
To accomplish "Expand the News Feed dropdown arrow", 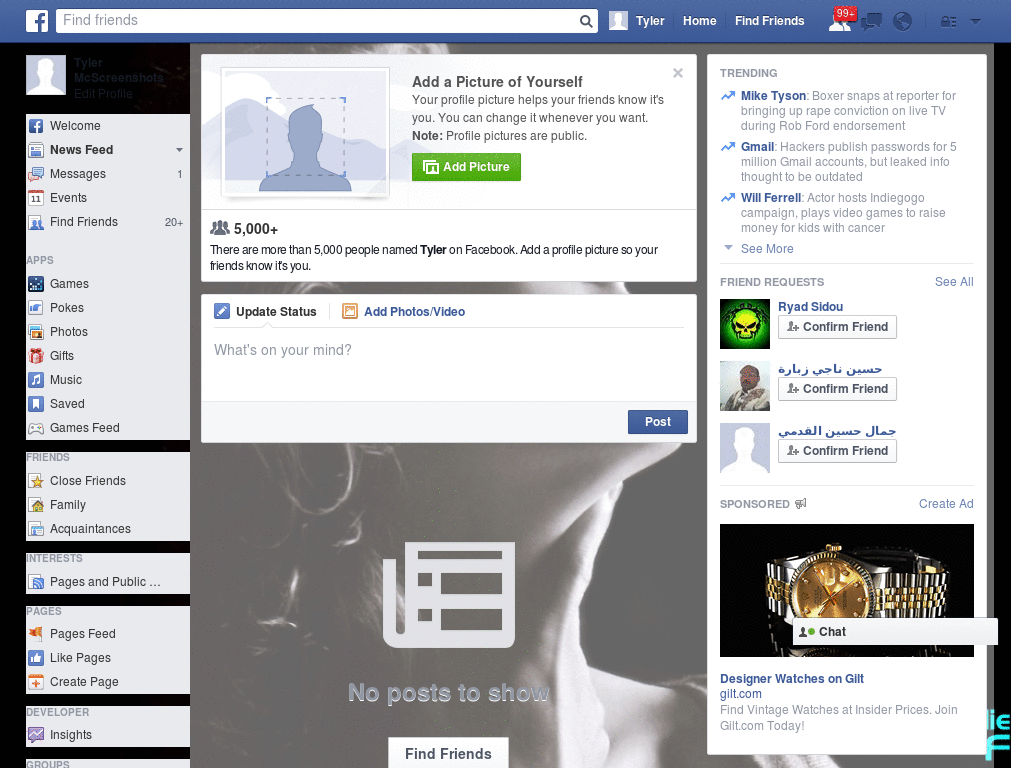I will point(180,150).
